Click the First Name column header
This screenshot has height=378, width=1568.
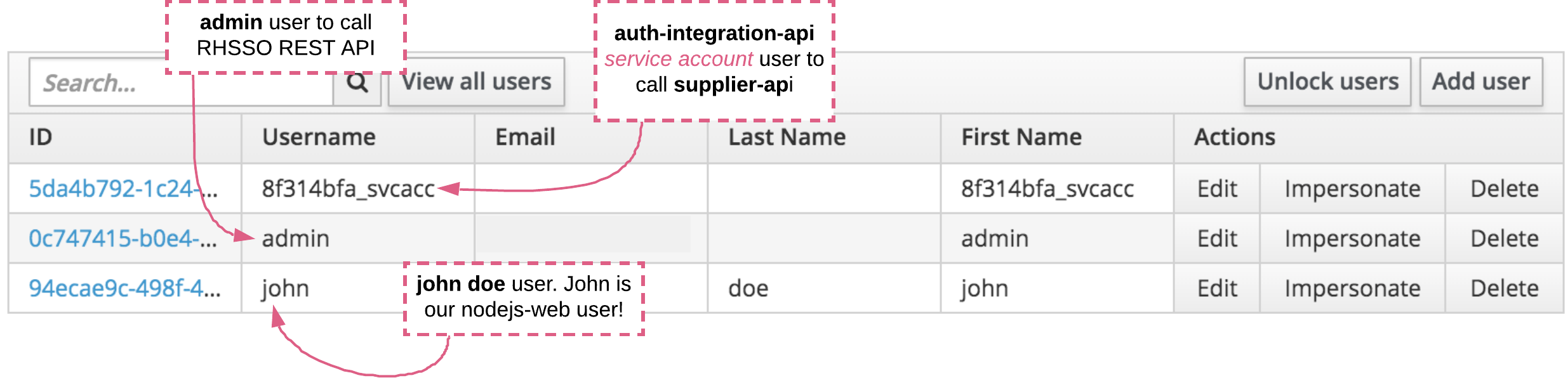(1021, 138)
